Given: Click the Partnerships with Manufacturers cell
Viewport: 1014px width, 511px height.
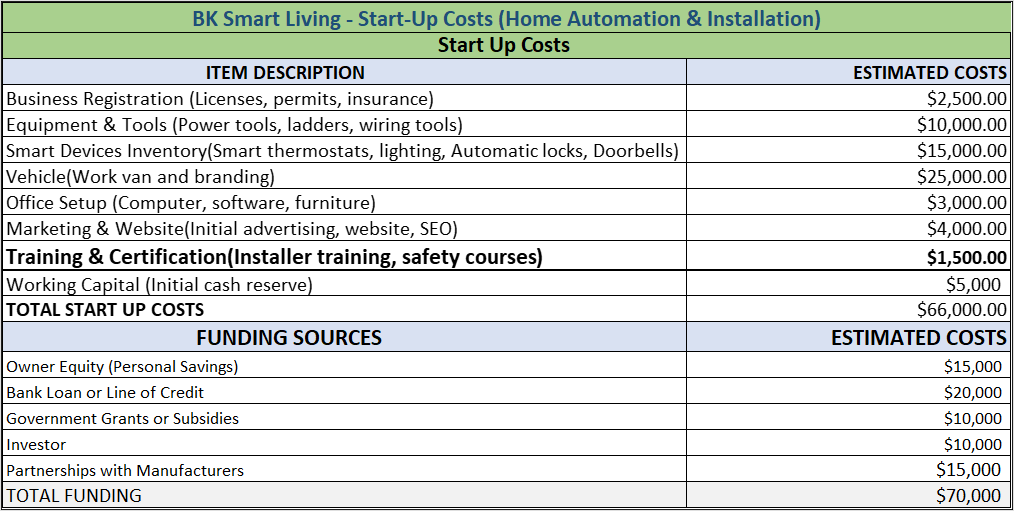Looking at the screenshot, I should (125, 470).
